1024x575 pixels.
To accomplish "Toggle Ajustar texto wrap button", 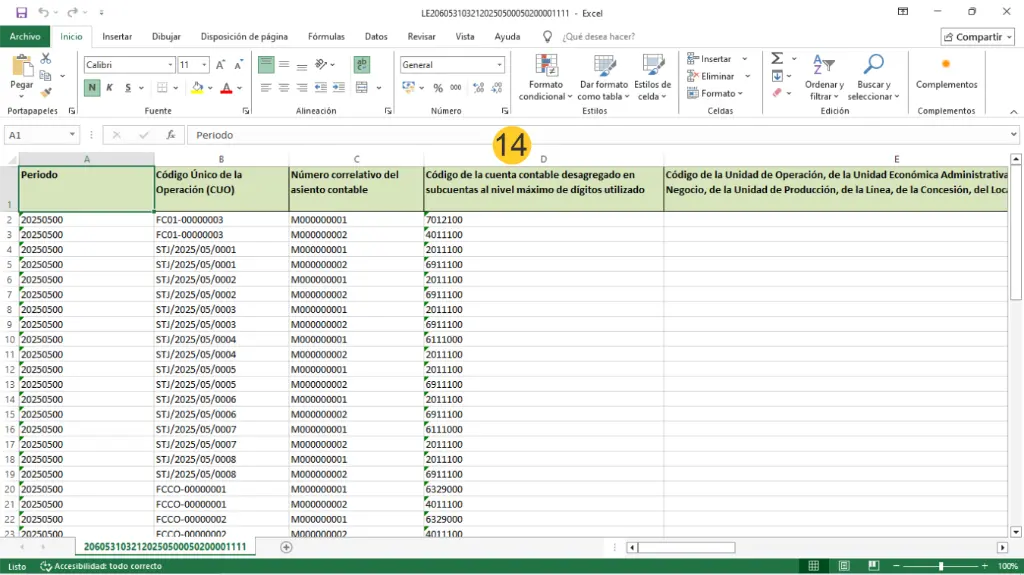I will tap(361, 64).
